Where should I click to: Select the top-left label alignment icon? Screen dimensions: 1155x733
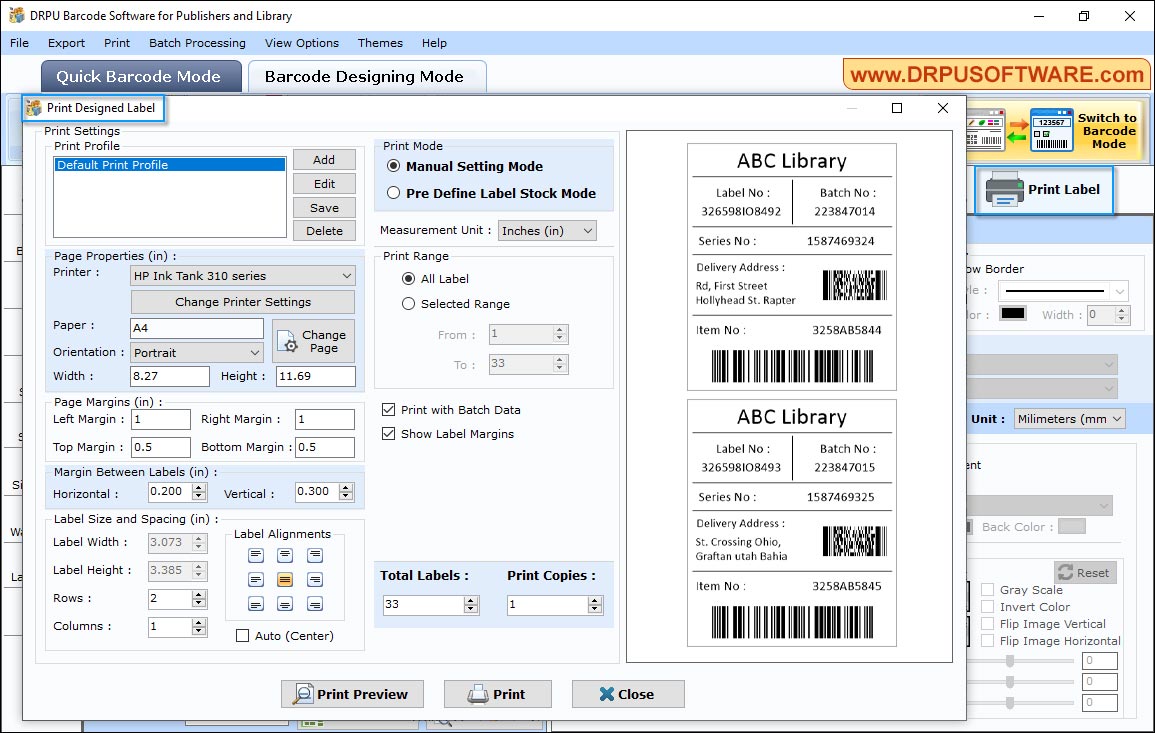click(255, 554)
